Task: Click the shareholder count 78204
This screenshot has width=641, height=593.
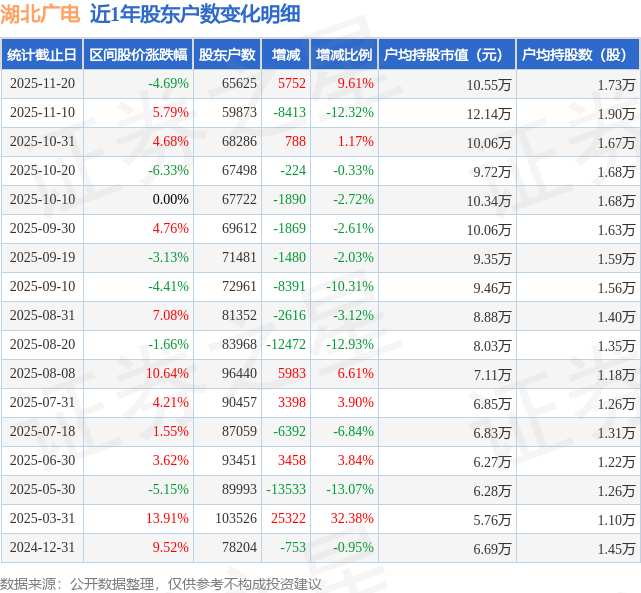Action: point(239,548)
